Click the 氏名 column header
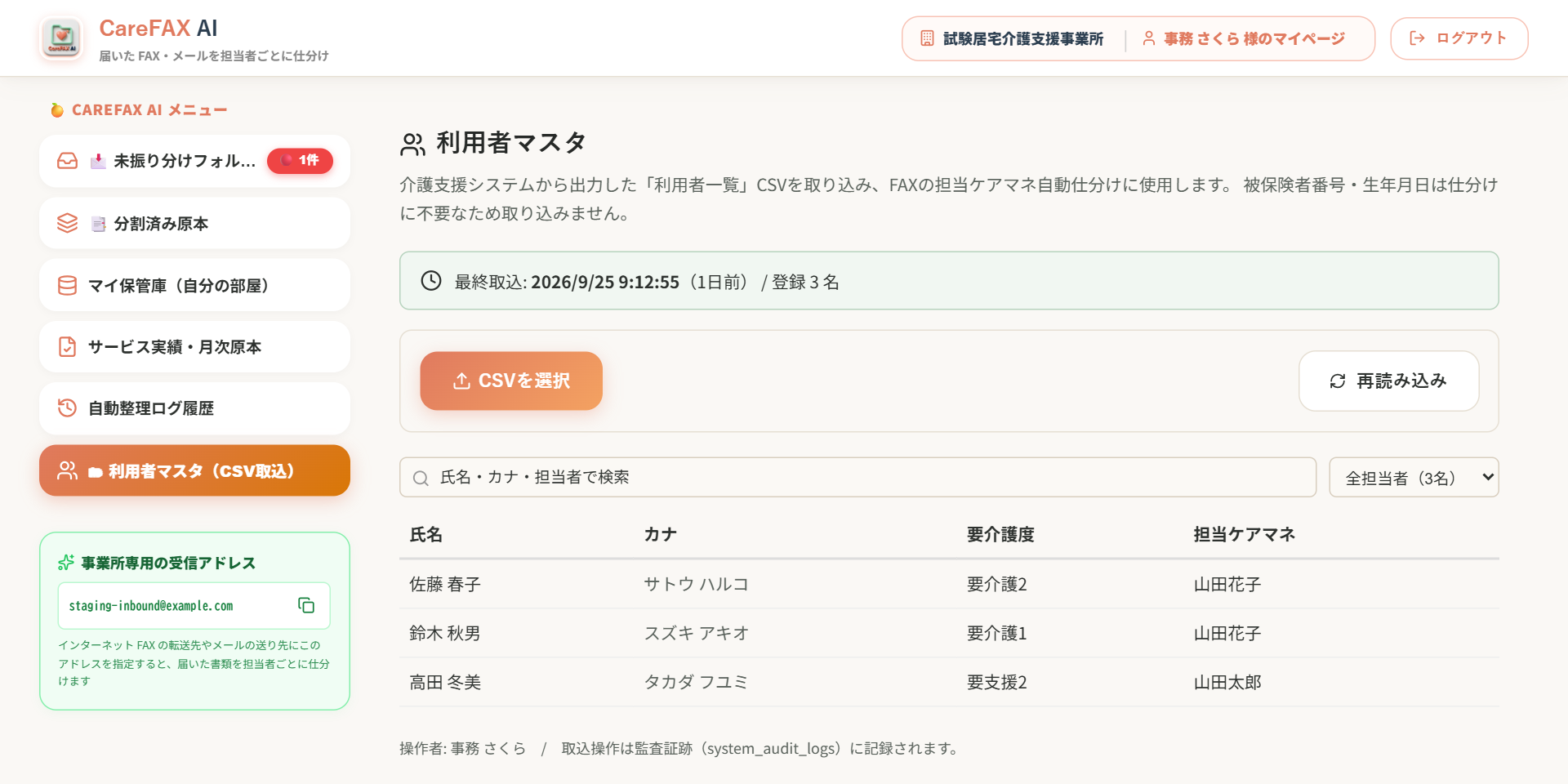This screenshot has width=1568, height=784. [x=426, y=534]
